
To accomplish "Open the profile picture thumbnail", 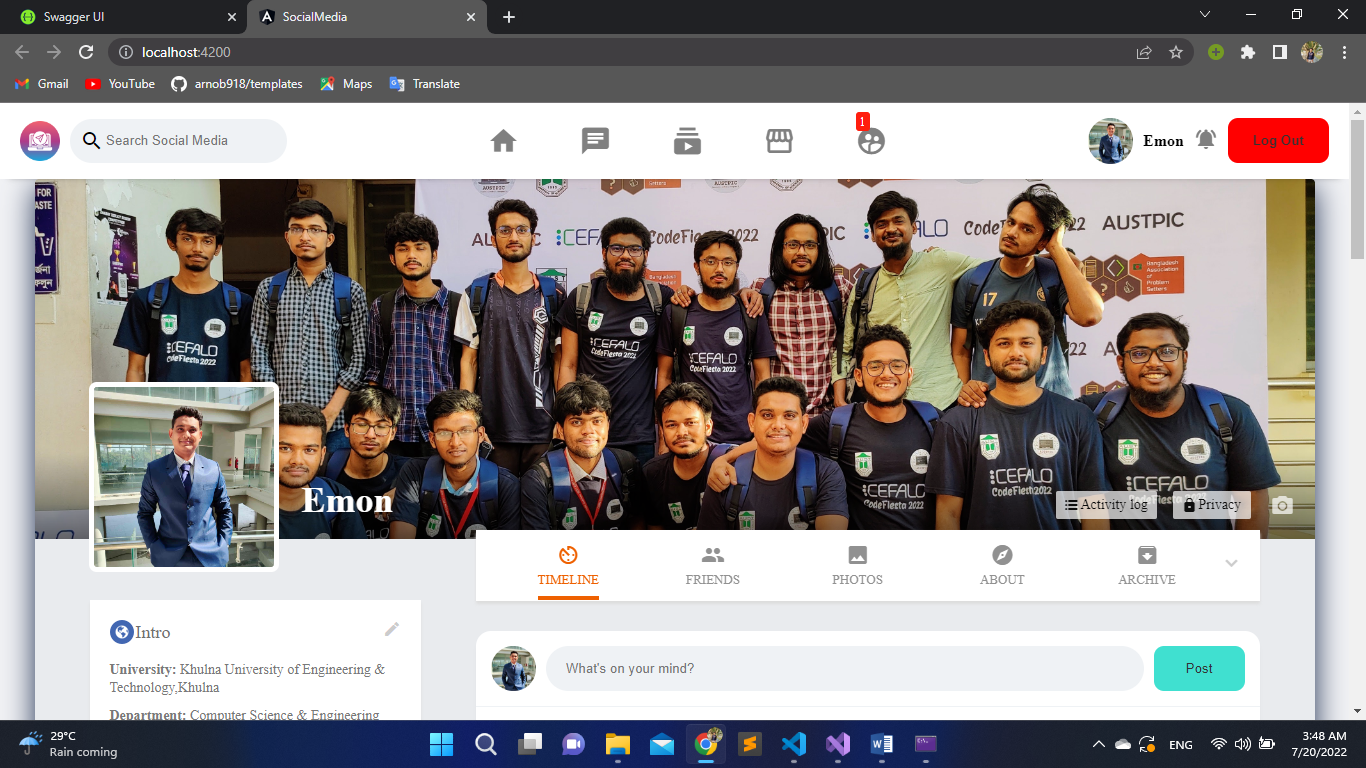I will coord(184,477).
